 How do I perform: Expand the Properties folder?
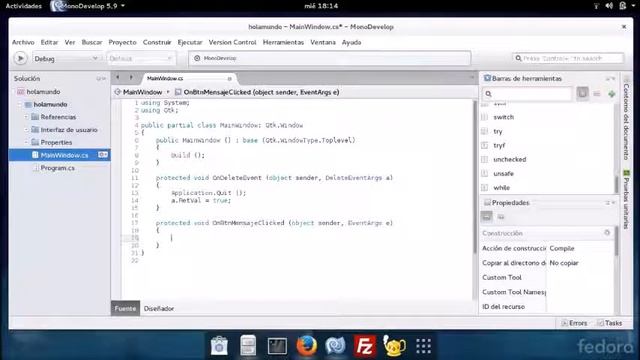[x=26, y=142]
